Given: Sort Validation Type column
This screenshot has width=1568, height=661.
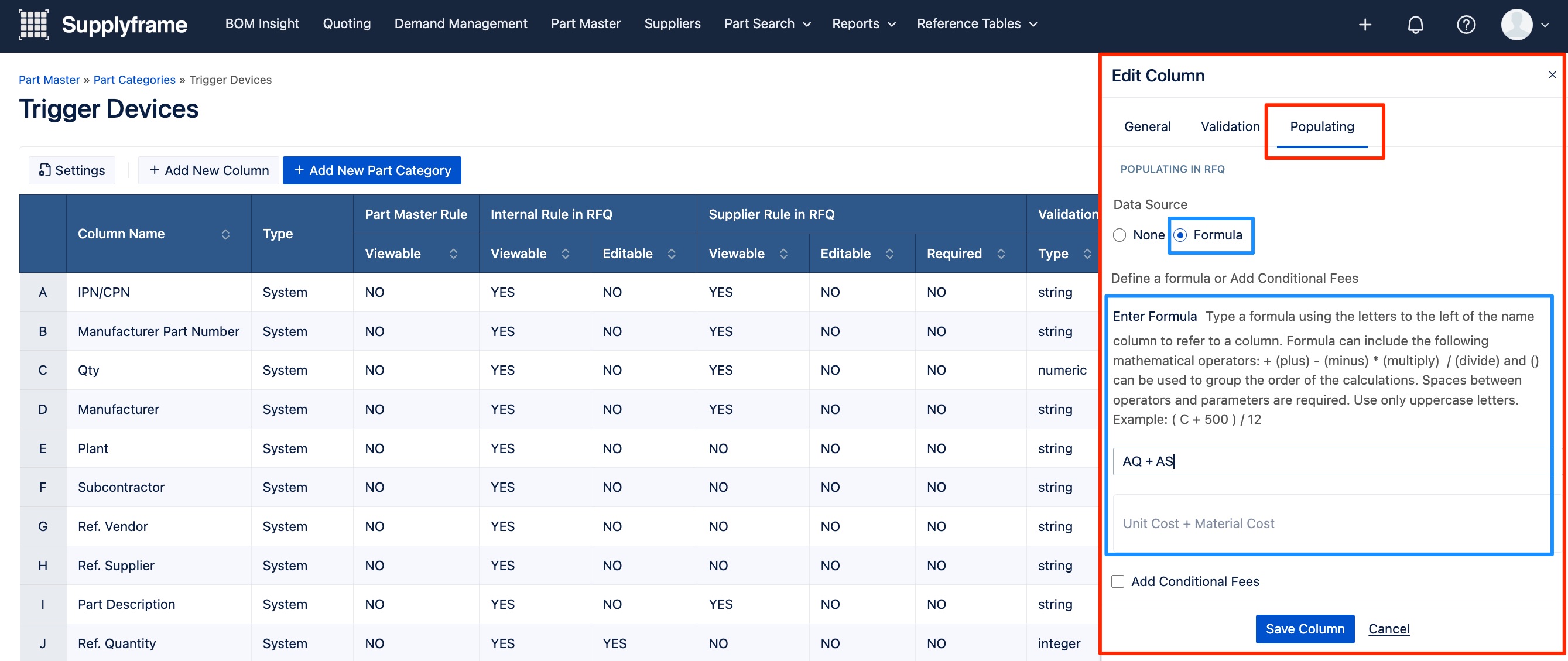Looking at the screenshot, I should click(x=1087, y=254).
